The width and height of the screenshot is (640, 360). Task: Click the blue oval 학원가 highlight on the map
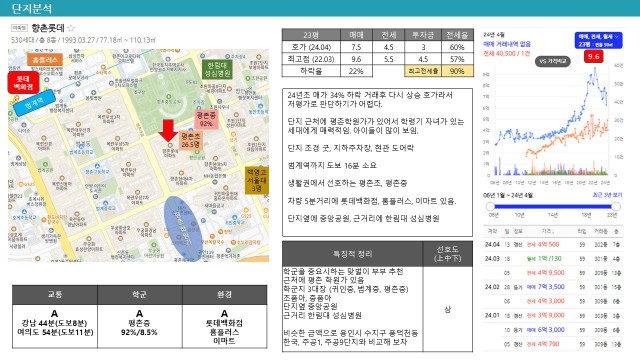[183, 229]
